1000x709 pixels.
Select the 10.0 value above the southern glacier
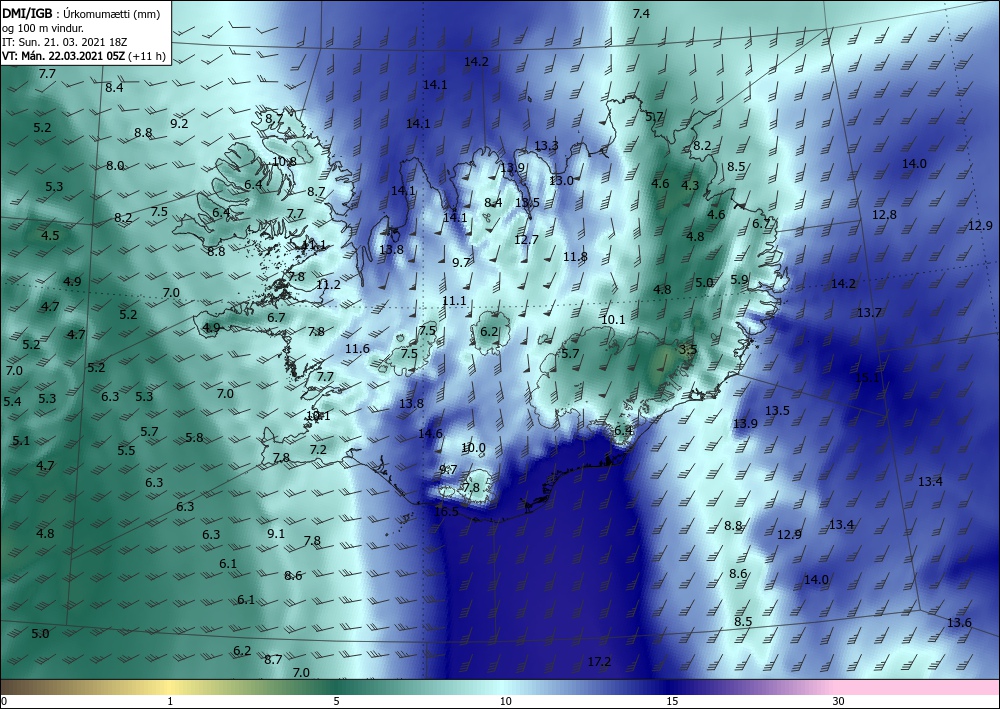473,448
